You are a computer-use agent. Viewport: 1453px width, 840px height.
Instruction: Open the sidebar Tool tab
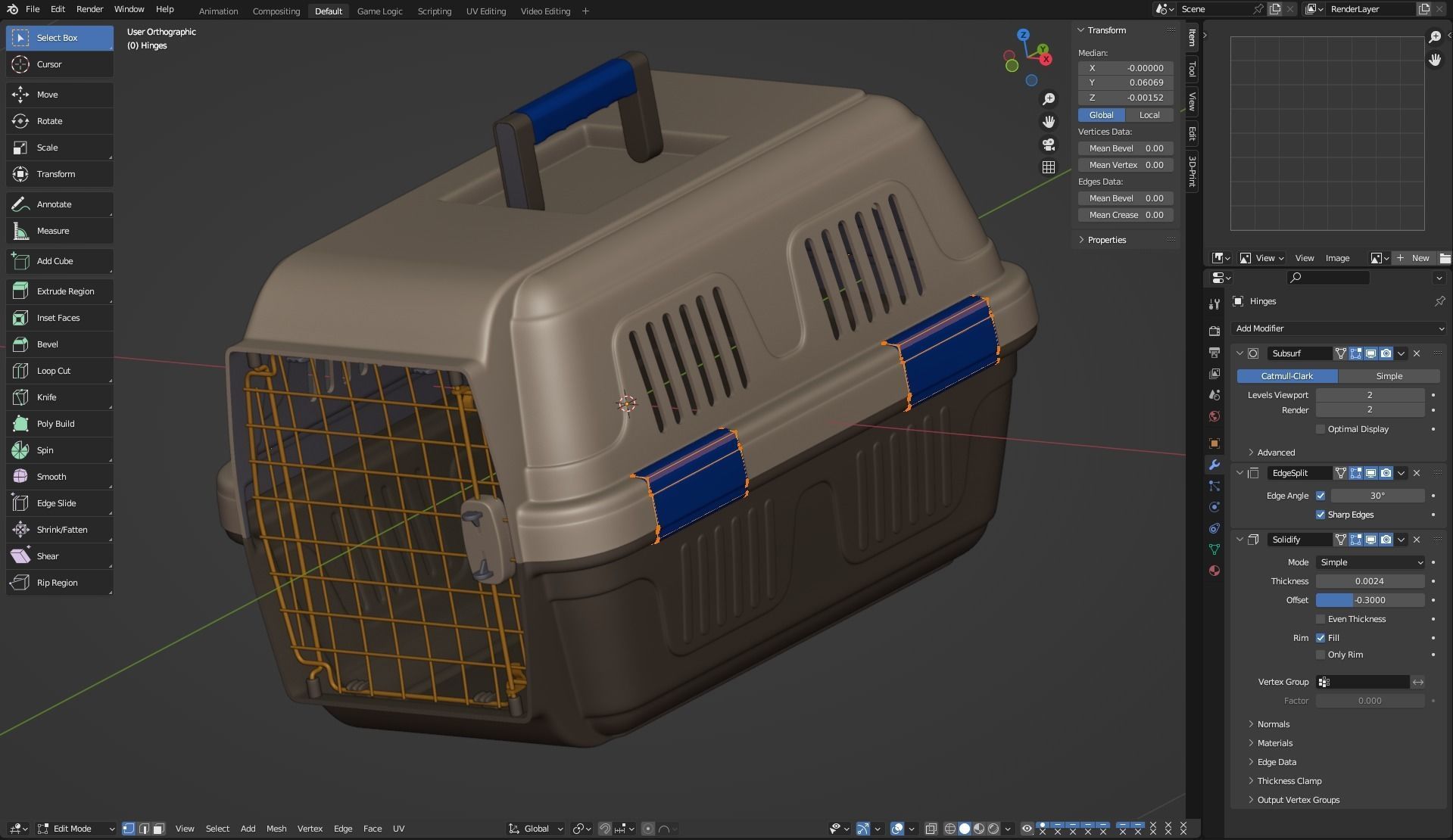(x=1192, y=69)
